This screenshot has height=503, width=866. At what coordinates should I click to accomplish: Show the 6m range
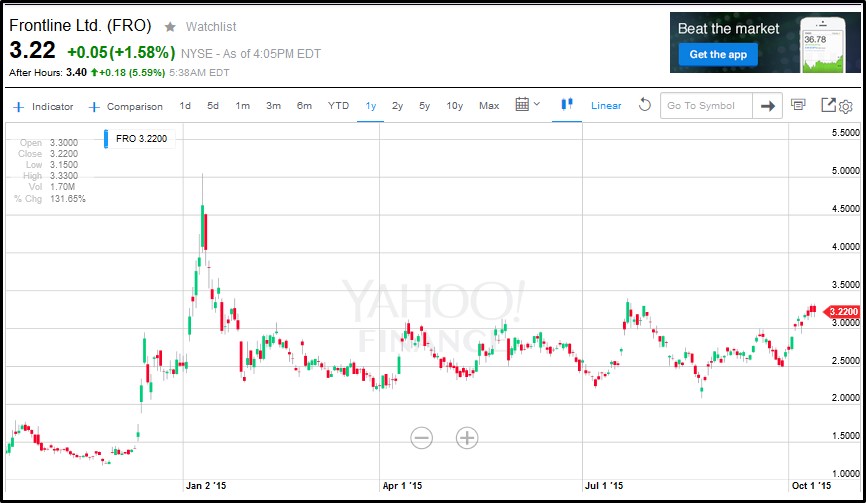[304, 105]
